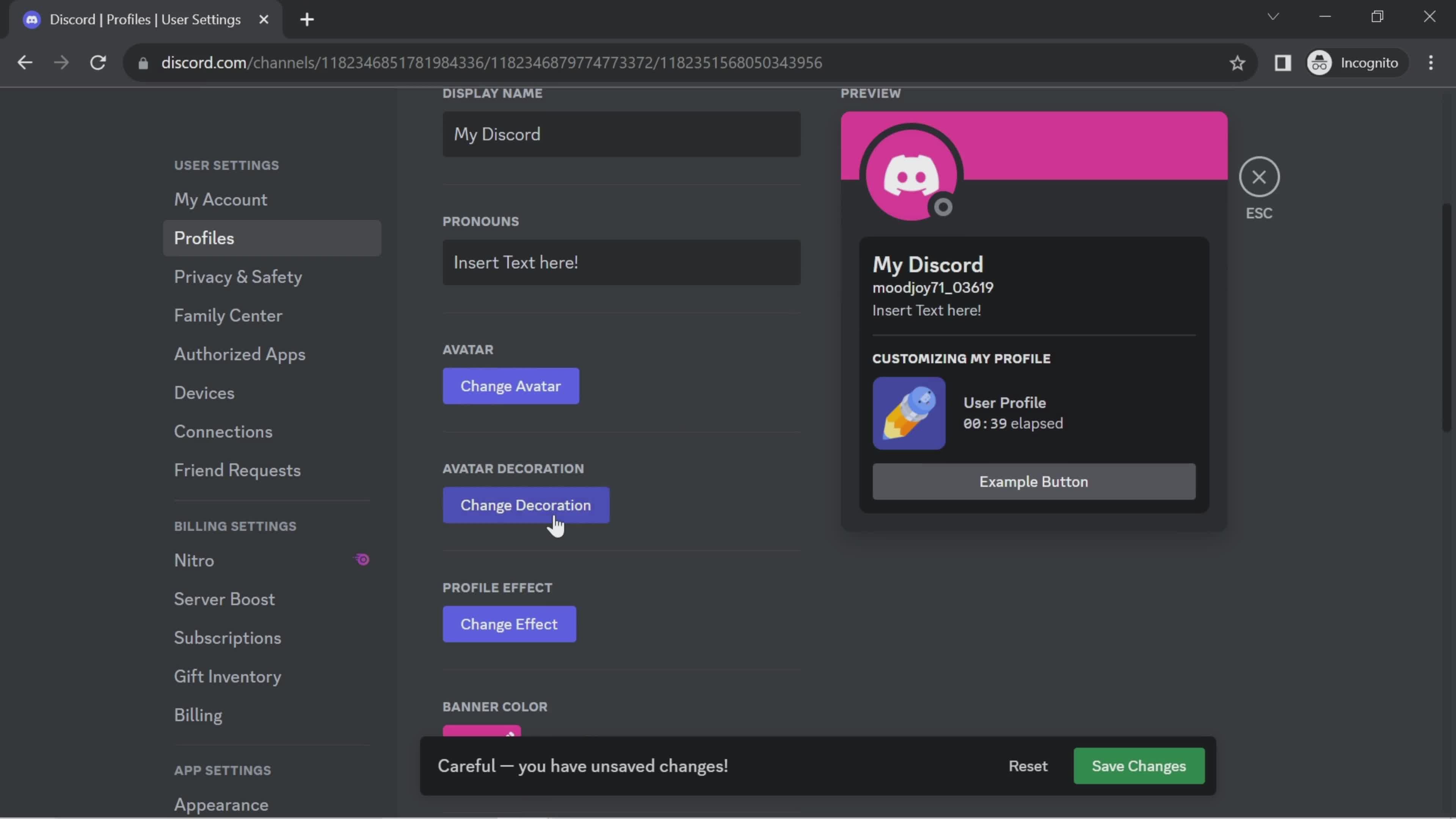Click the Pronouns text input field
The height and width of the screenshot is (819, 1456).
click(x=622, y=262)
